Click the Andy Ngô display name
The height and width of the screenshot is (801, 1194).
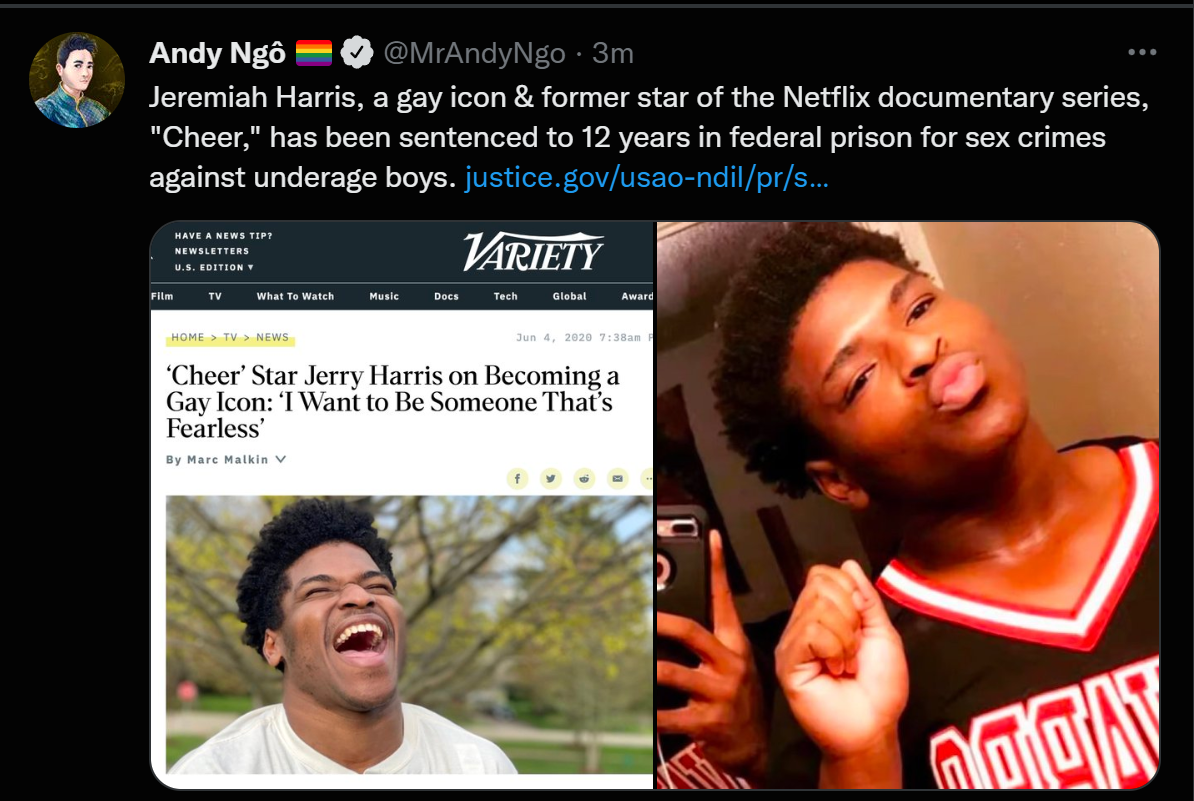pyautogui.click(x=217, y=53)
